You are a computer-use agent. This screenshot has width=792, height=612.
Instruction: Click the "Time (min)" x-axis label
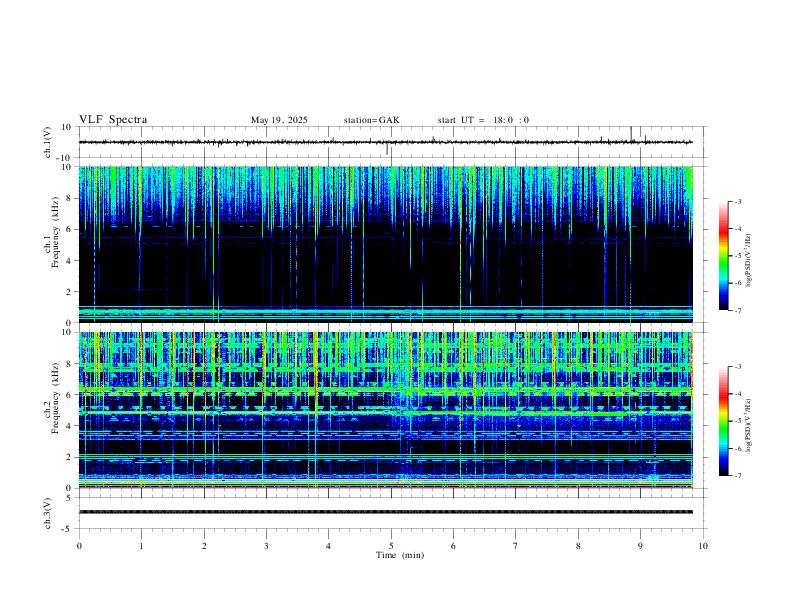click(400, 555)
